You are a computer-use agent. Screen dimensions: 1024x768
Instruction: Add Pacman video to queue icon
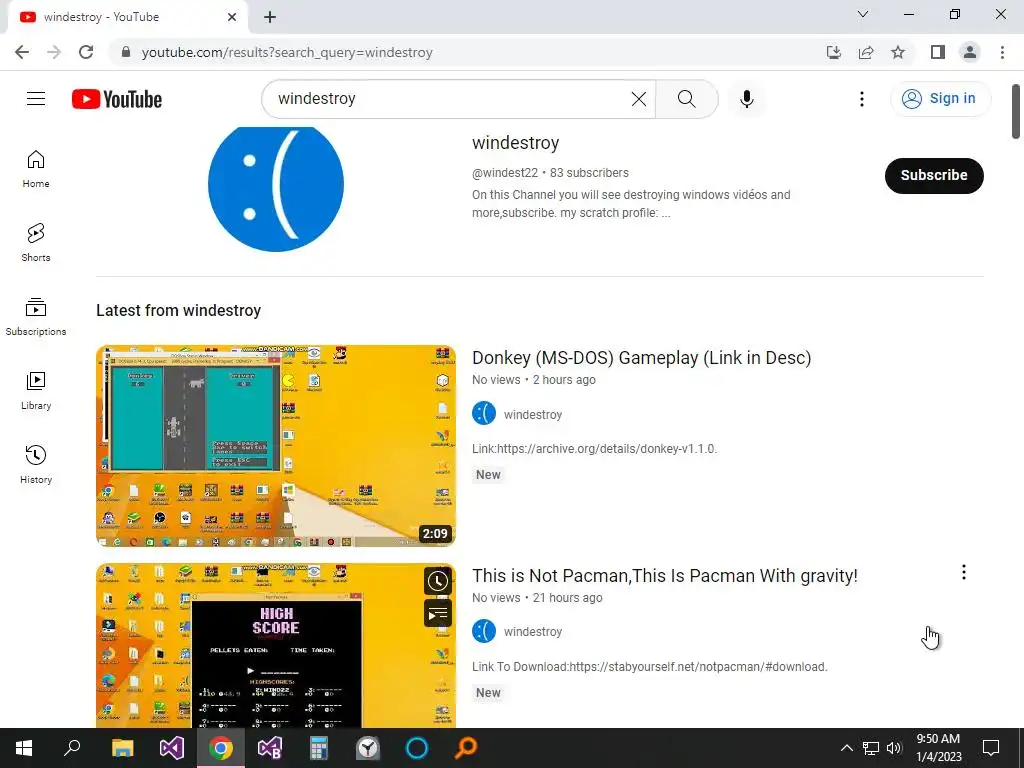click(x=438, y=614)
